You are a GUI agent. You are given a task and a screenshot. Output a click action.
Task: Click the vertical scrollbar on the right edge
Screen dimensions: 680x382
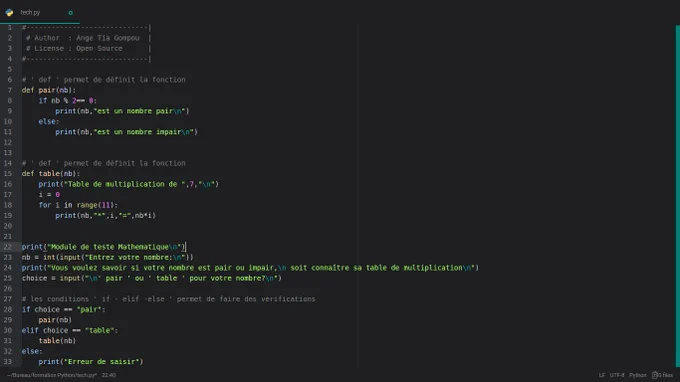(x=677, y=195)
